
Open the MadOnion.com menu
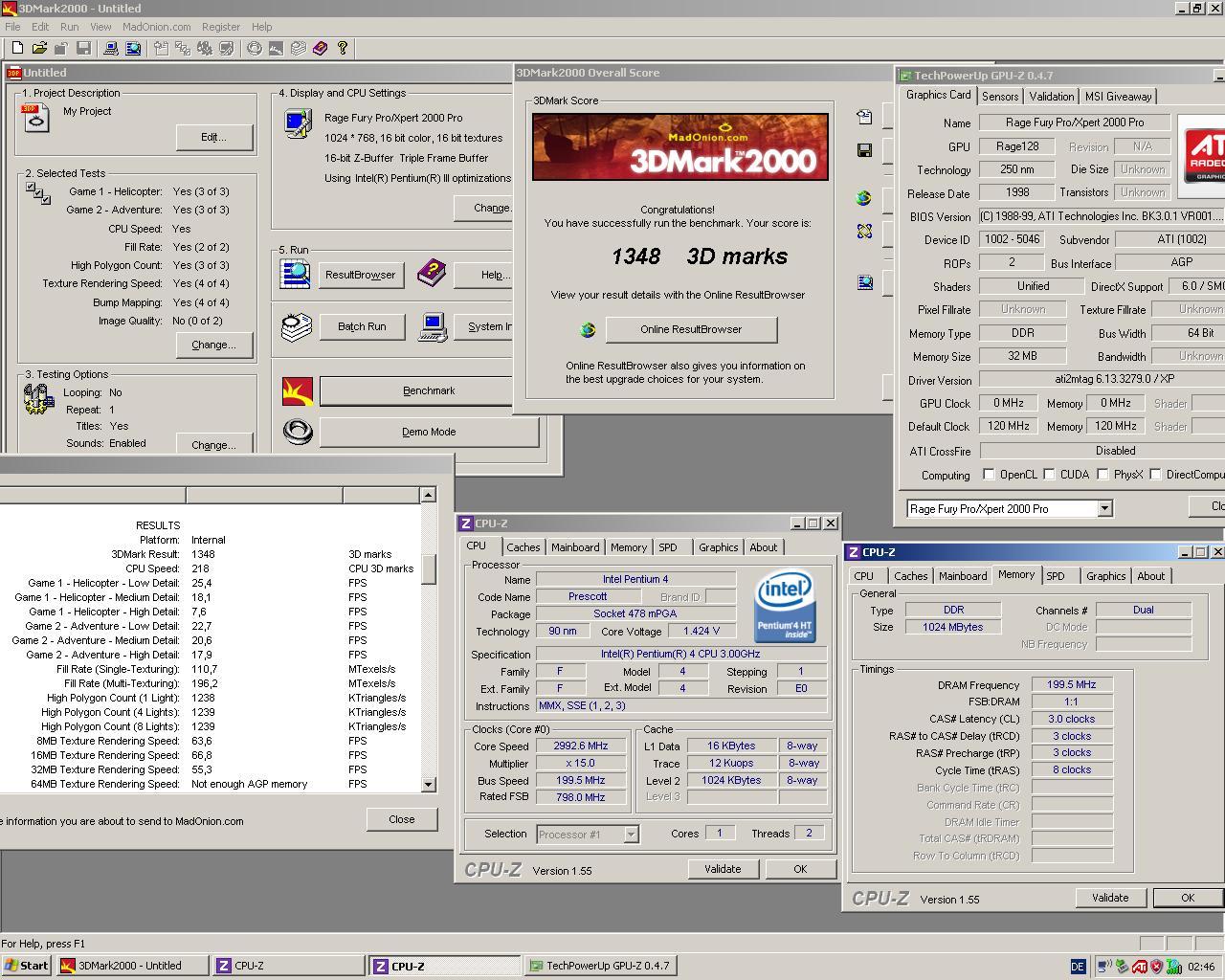[156, 27]
